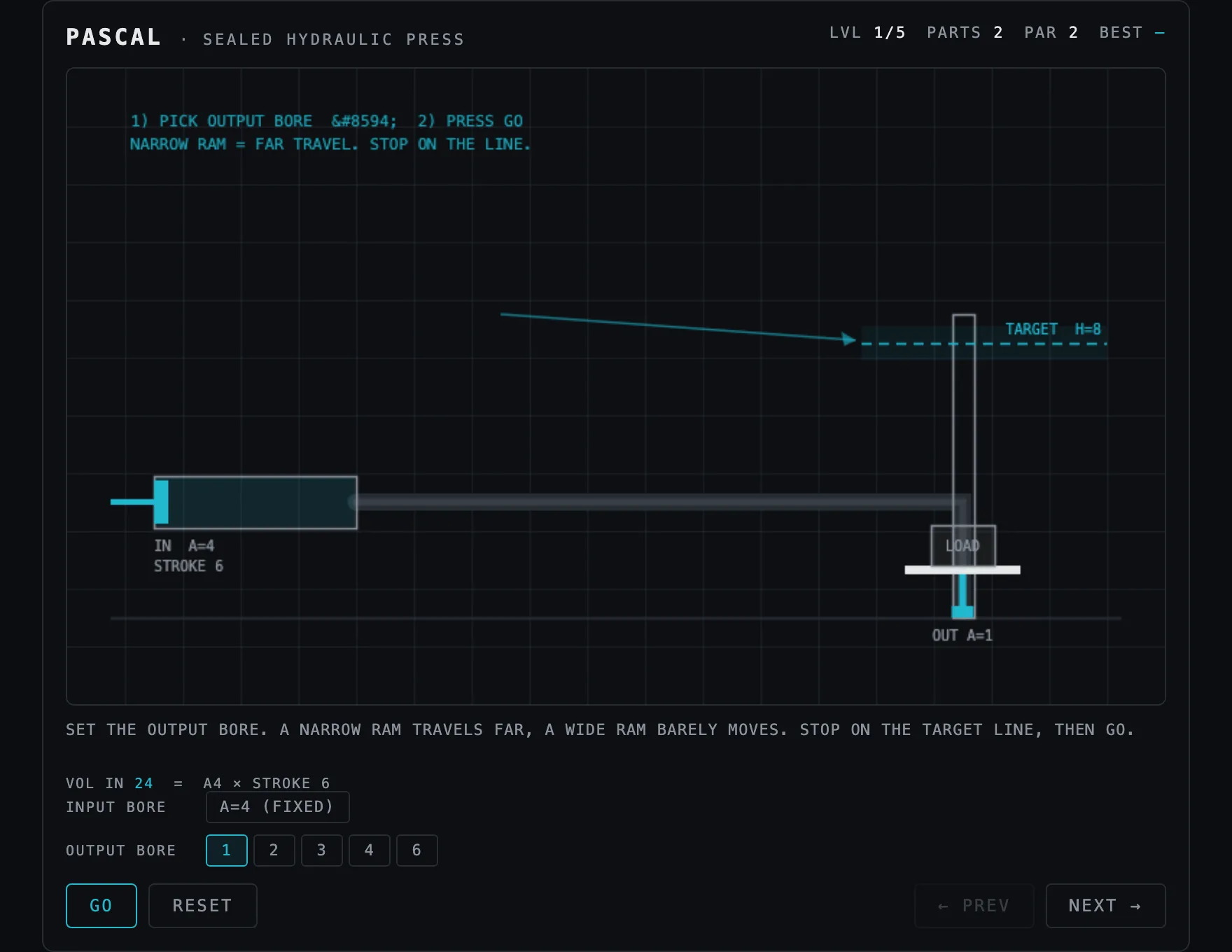Click the 'A4 × STROKE 6' formula text
Image resolution: width=1232 pixels, height=952 pixels.
click(267, 783)
